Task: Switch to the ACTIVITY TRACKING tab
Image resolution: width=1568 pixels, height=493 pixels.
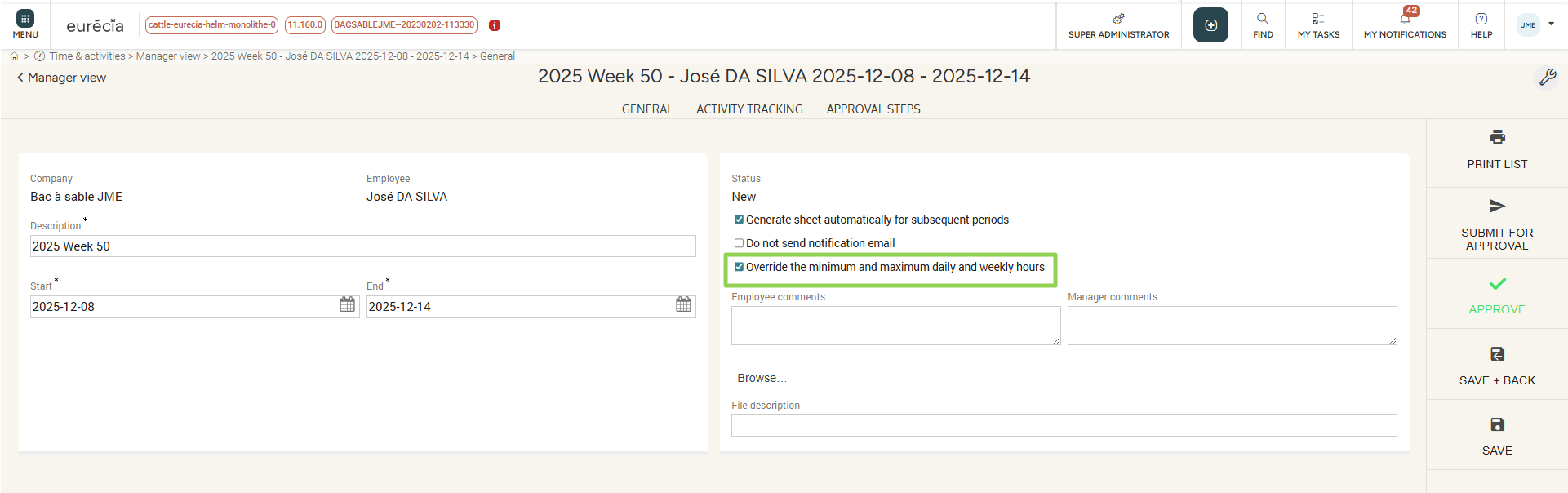Action: (x=749, y=109)
